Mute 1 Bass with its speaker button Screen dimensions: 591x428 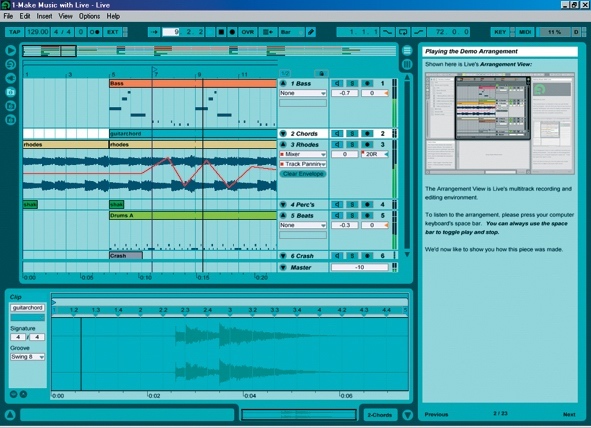337,83
